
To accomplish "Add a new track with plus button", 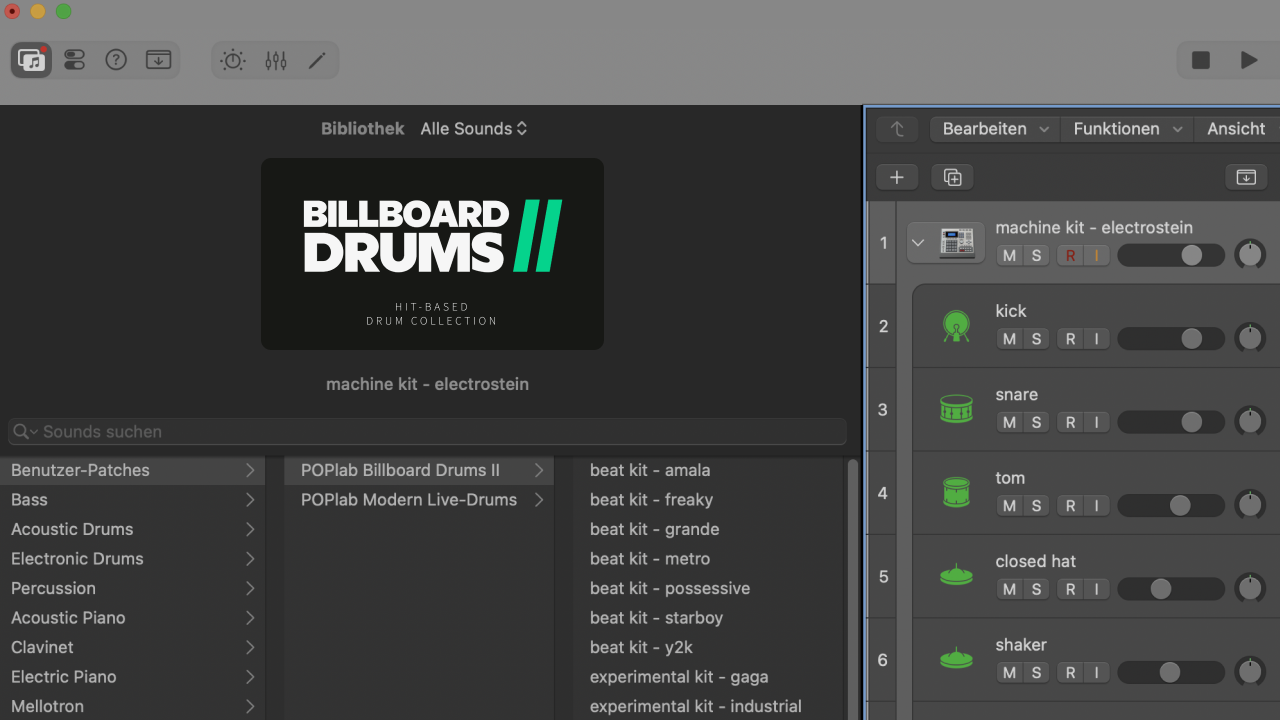I will pos(897,177).
